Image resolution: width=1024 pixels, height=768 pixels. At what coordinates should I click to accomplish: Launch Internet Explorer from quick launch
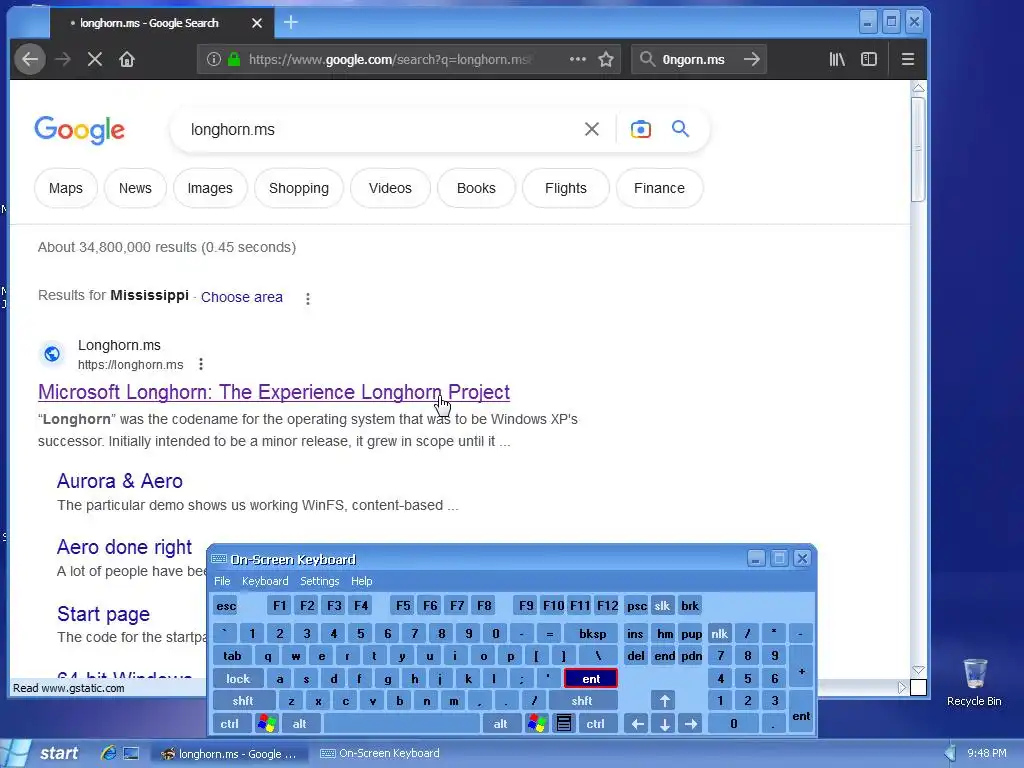(108, 753)
